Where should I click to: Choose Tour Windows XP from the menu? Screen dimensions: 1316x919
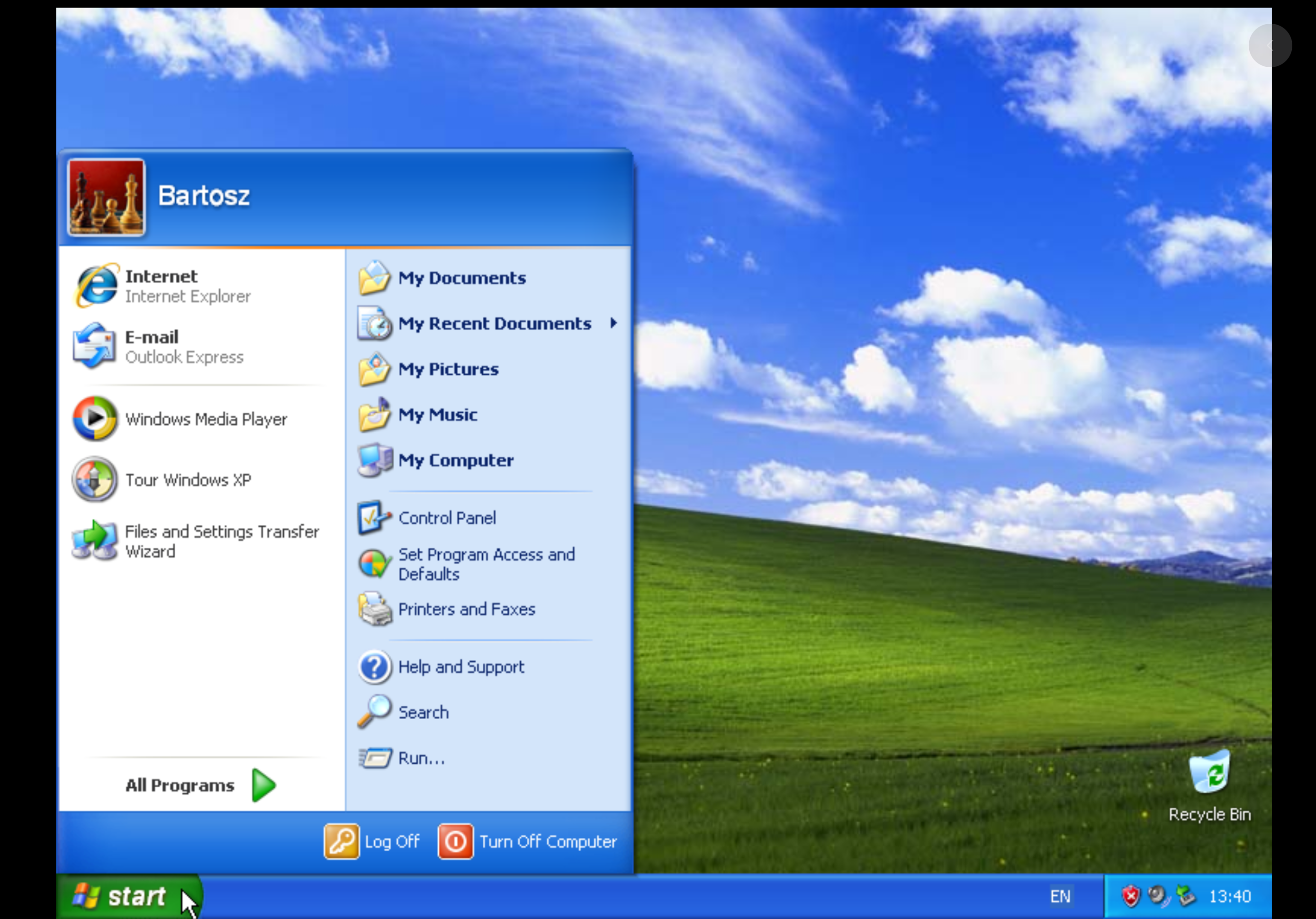202,480
